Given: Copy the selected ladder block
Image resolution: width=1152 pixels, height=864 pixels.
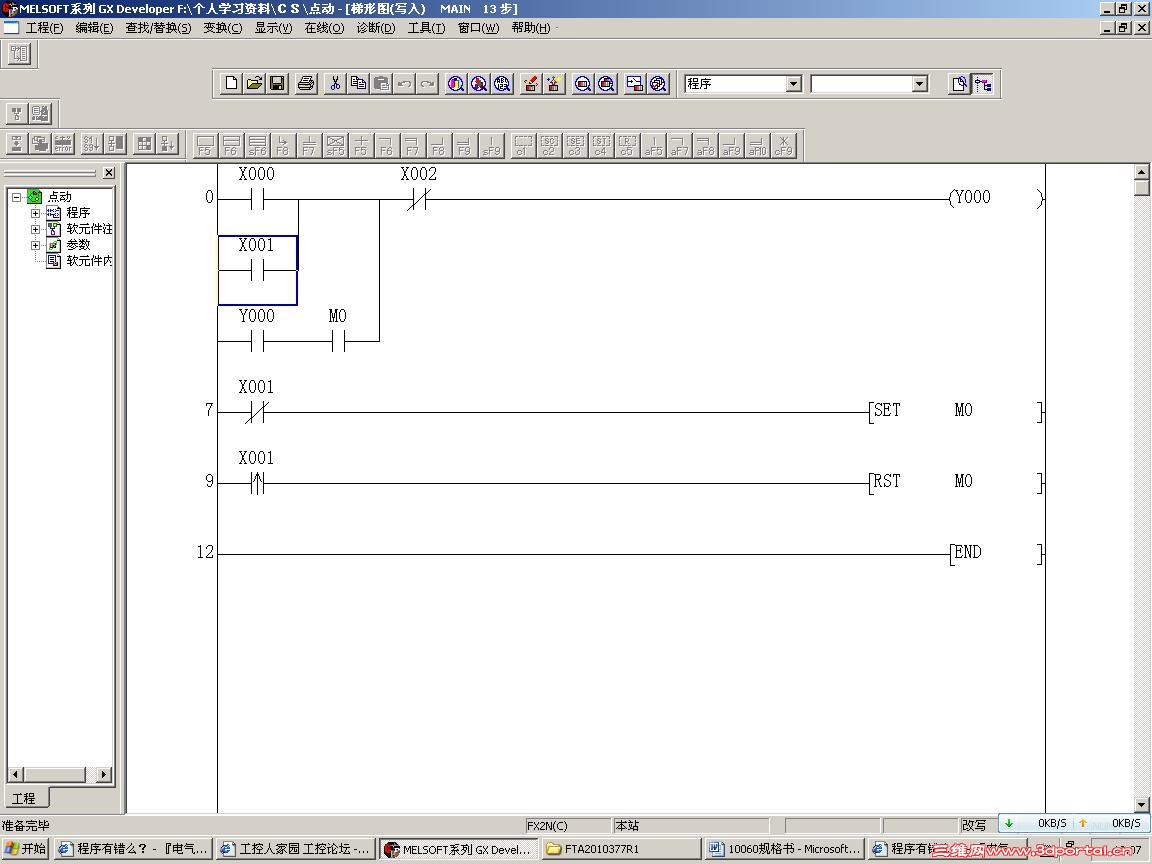Looking at the screenshot, I should coord(359,83).
